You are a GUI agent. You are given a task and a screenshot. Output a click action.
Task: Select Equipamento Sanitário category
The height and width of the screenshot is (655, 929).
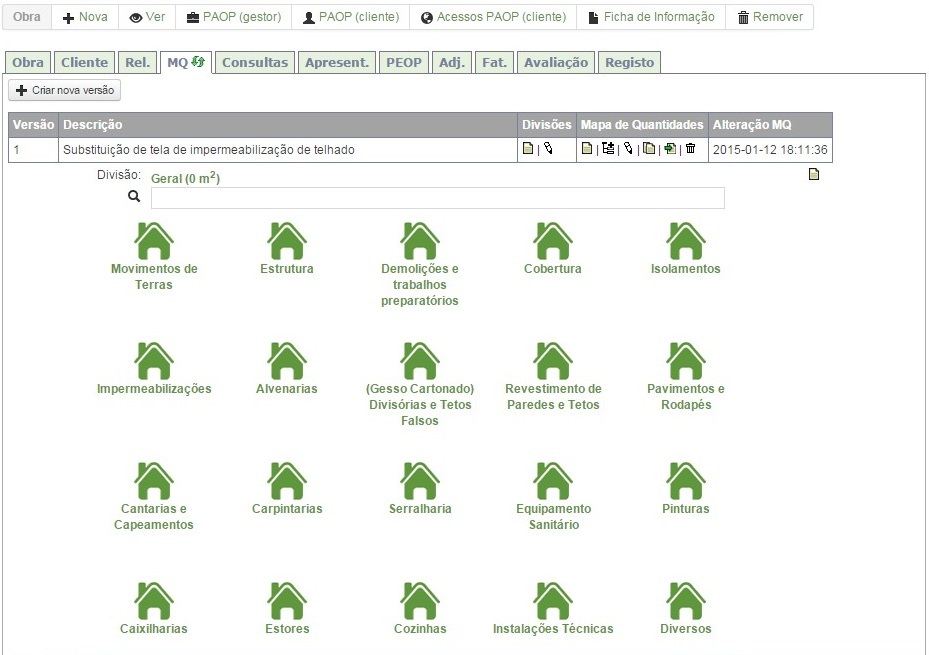(x=553, y=497)
